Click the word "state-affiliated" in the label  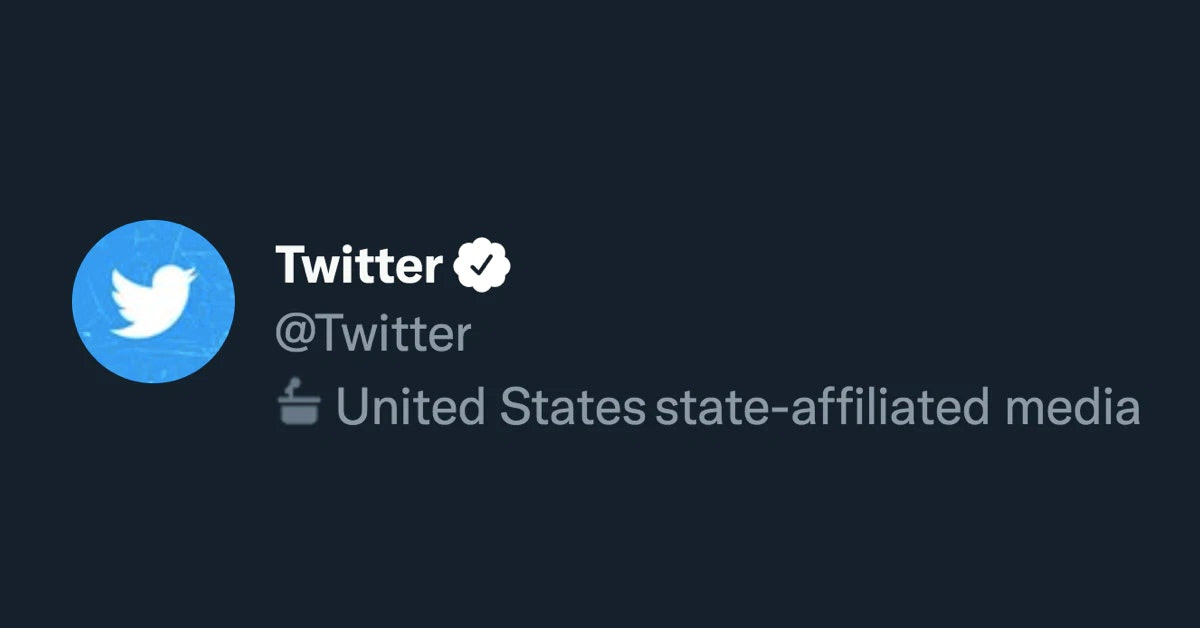(x=816, y=407)
